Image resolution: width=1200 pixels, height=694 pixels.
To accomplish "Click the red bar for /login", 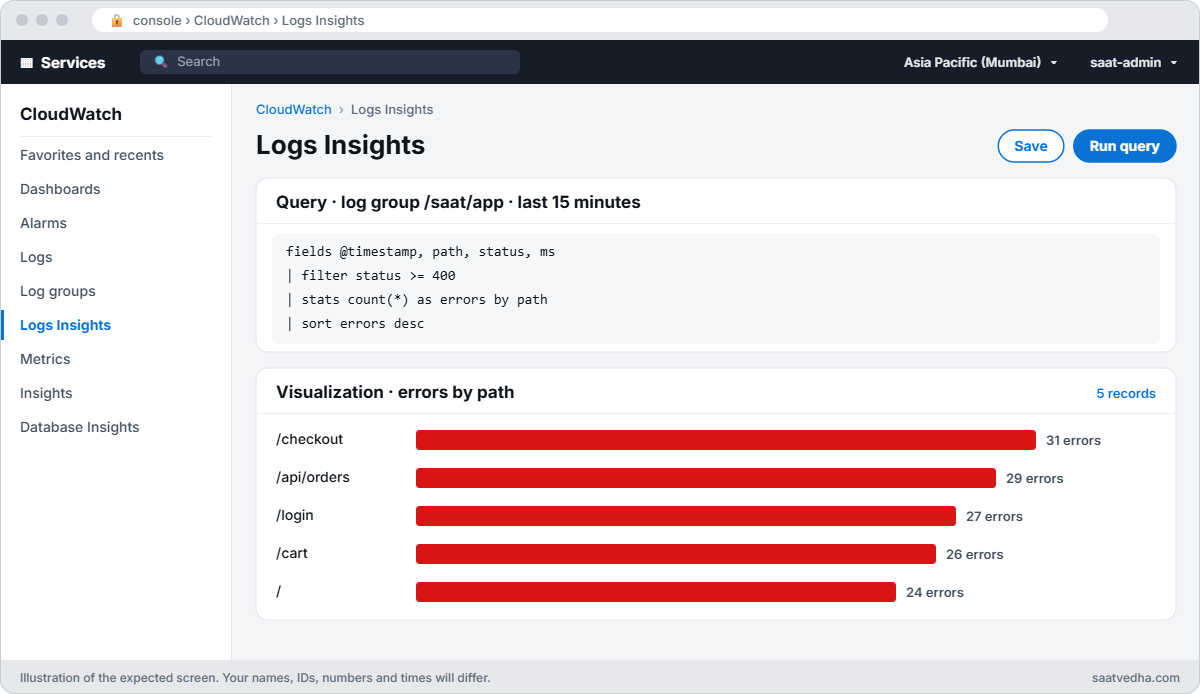I will 686,516.
